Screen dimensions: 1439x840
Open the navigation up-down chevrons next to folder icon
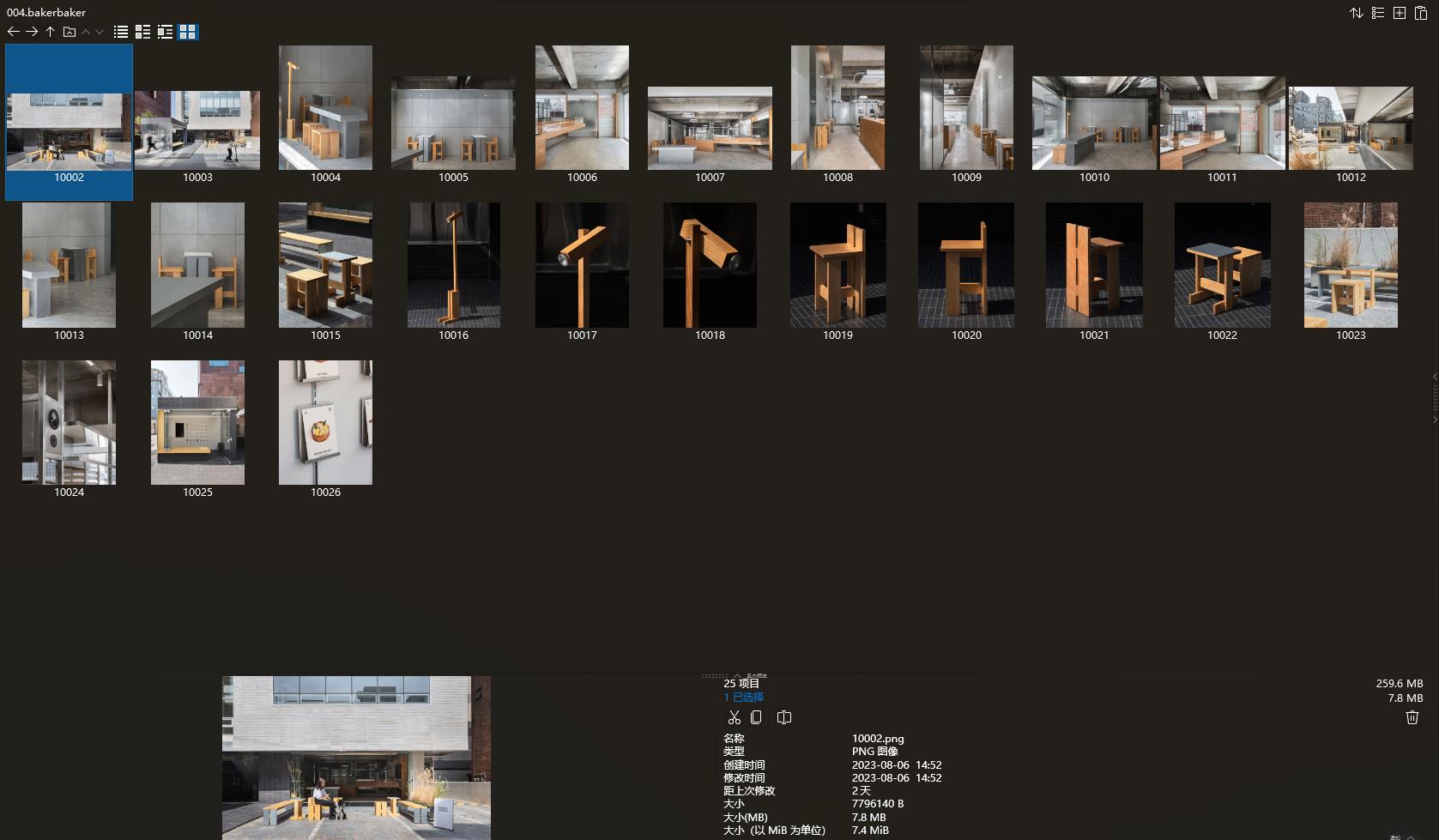tap(91, 32)
